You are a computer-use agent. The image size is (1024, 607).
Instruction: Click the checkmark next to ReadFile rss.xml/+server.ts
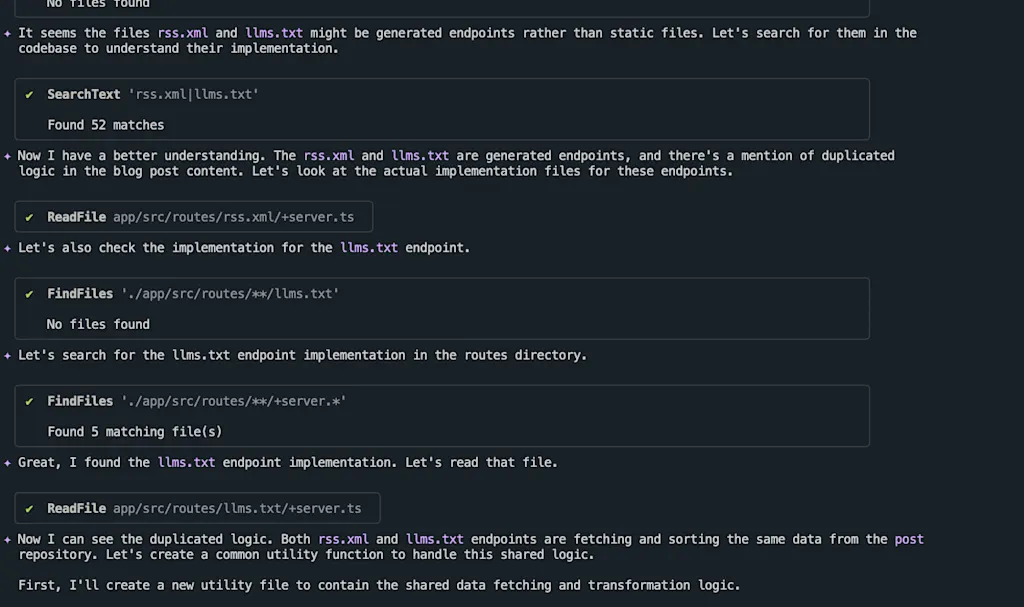click(x=29, y=218)
